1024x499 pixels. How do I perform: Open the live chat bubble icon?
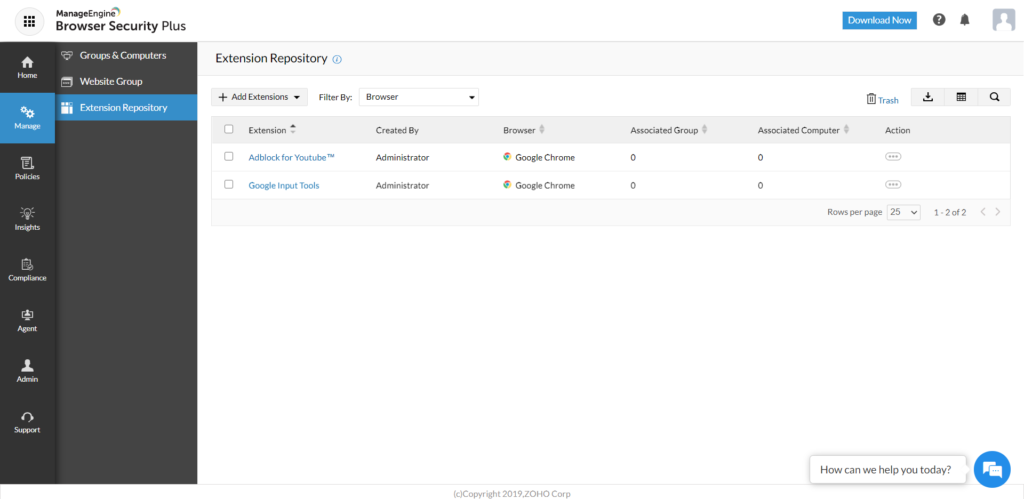pos(991,469)
